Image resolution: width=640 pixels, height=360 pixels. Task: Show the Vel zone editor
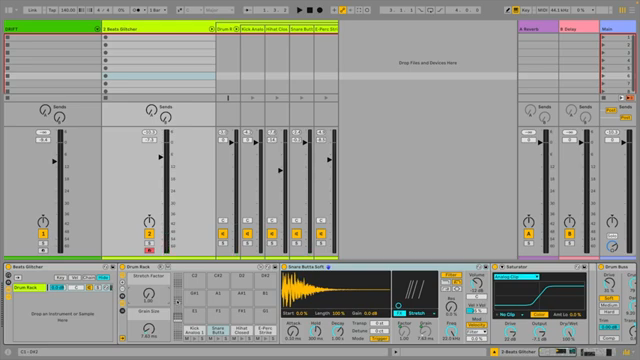tap(74, 278)
